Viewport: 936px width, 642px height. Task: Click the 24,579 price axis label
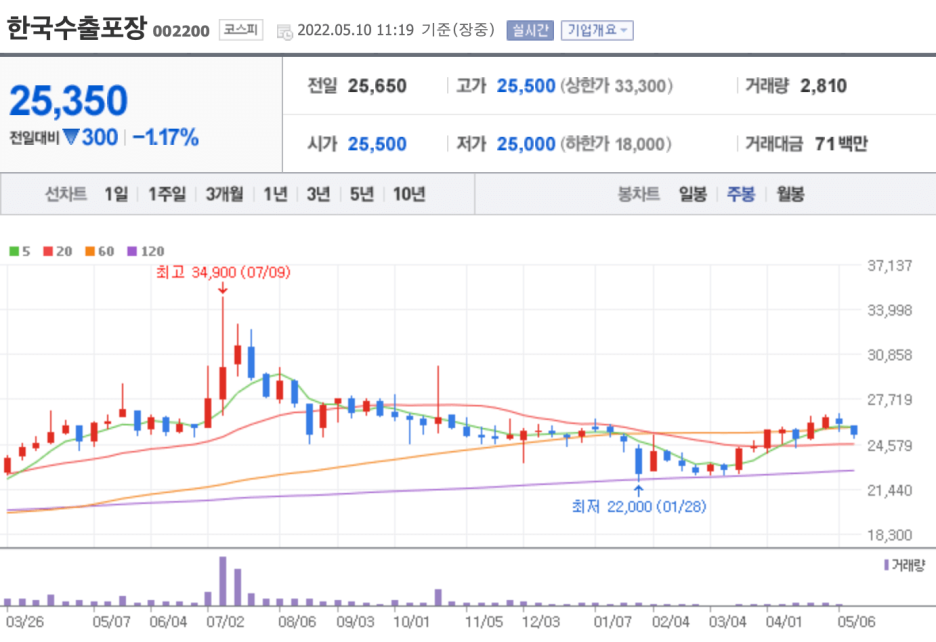[889, 446]
